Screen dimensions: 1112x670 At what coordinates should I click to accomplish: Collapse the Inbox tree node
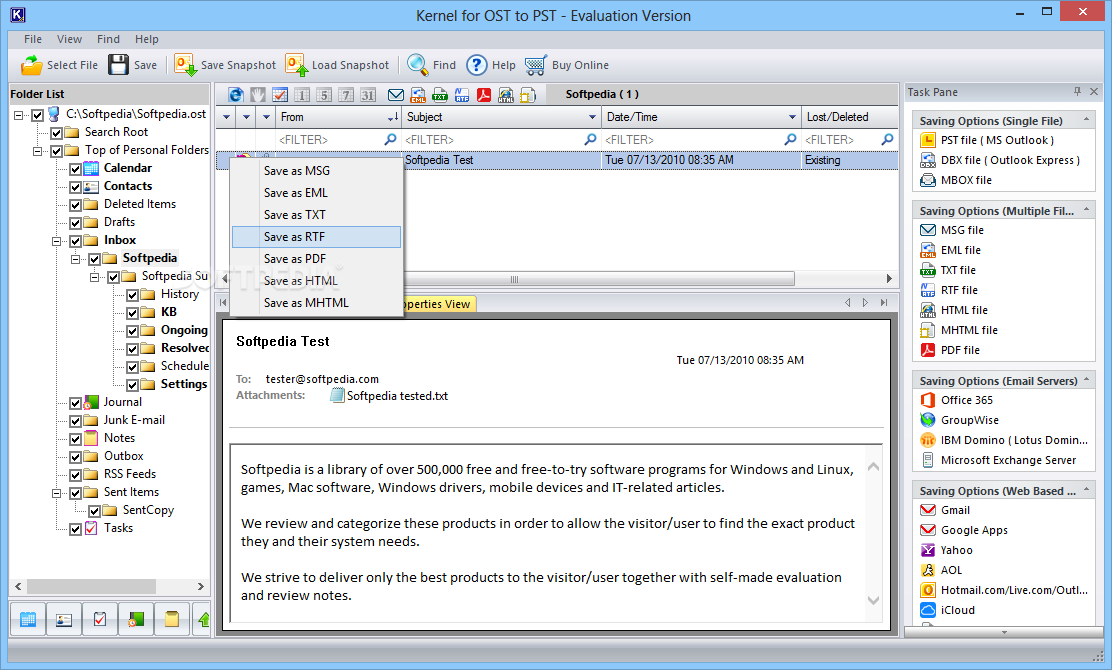tap(57, 241)
